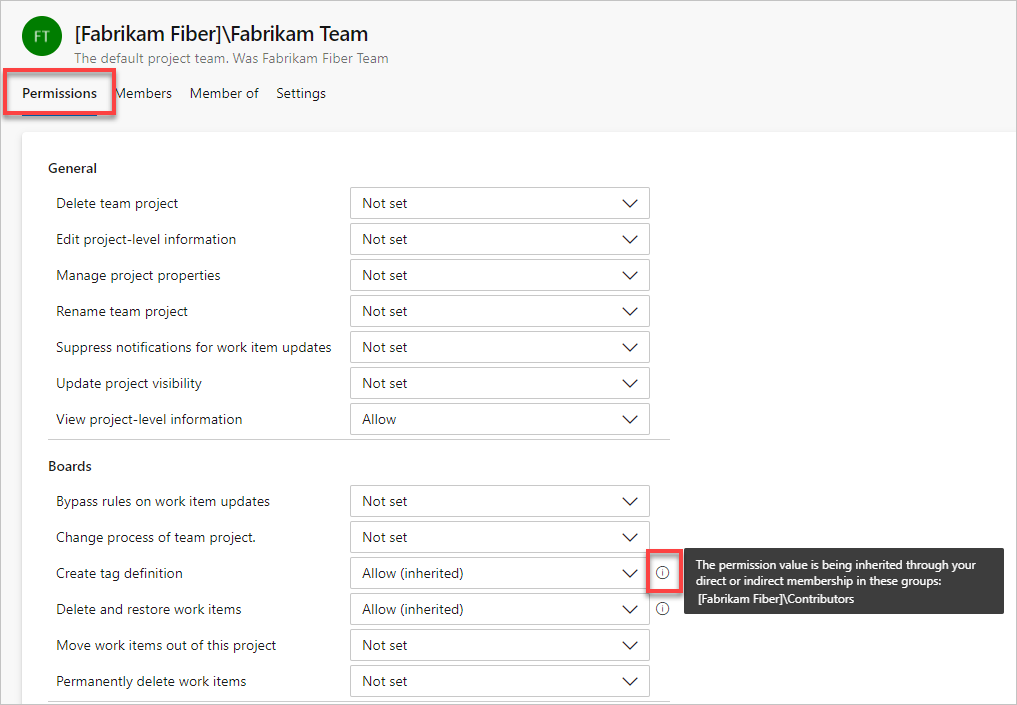Open the Settings tab

[x=301, y=93]
